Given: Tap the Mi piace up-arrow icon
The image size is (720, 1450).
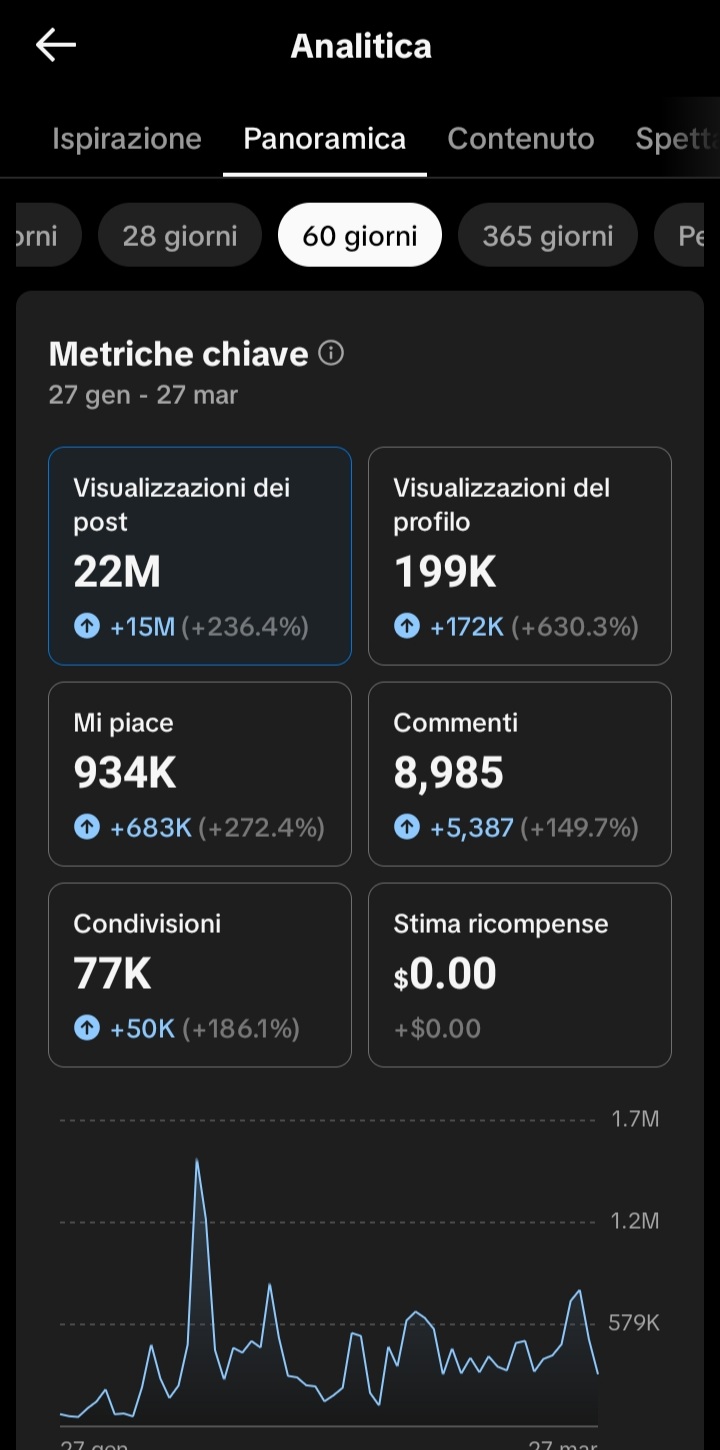Looking at the screenshot, I should point(87,828).
